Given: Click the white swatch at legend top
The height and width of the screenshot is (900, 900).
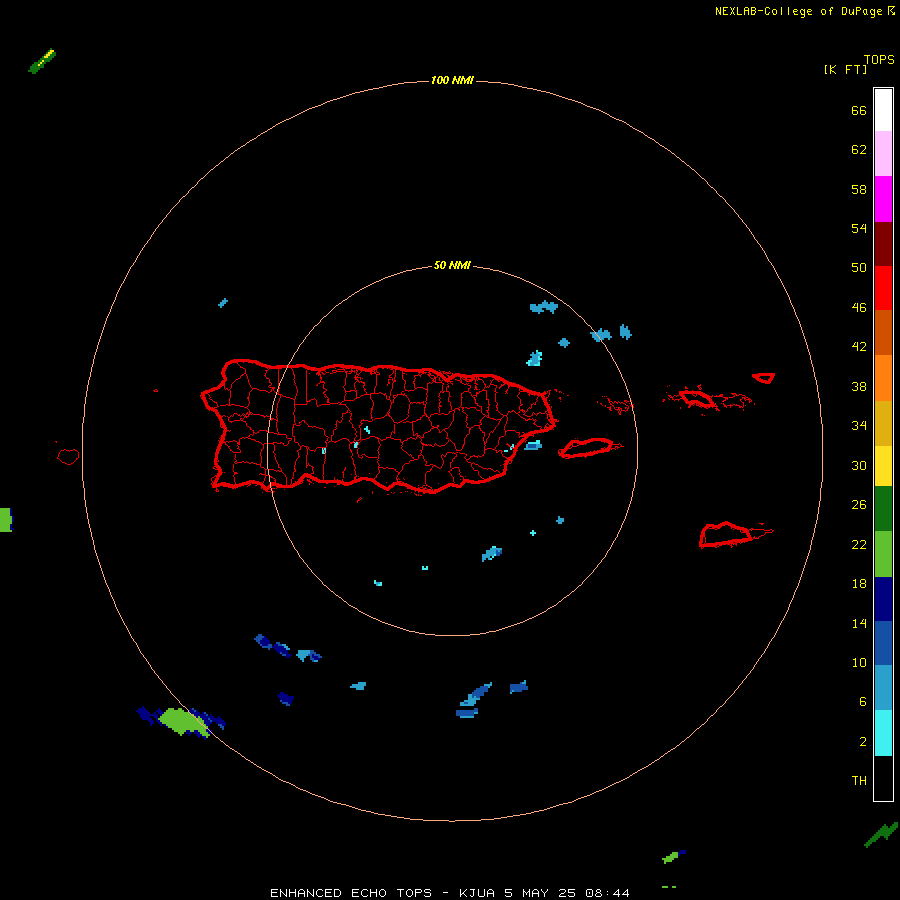Looking at the screenshot, I should [x=883, y=110].
